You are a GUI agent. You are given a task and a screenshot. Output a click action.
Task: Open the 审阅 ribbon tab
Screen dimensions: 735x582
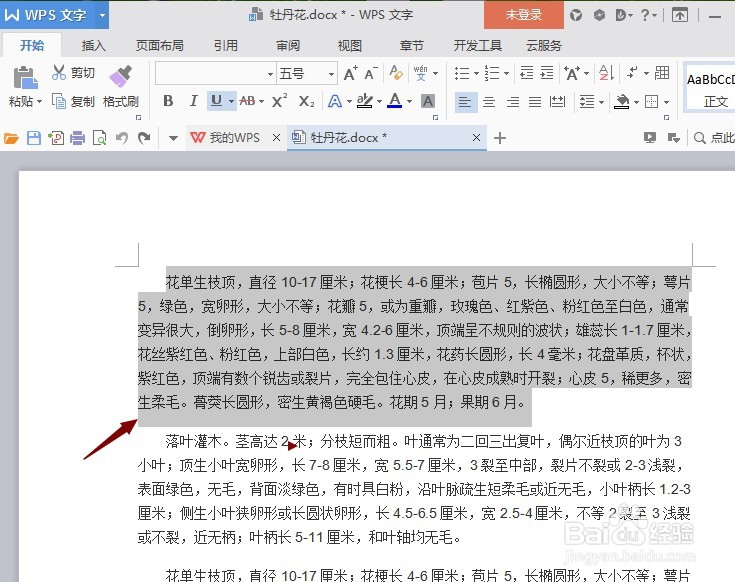pos(288,45)
